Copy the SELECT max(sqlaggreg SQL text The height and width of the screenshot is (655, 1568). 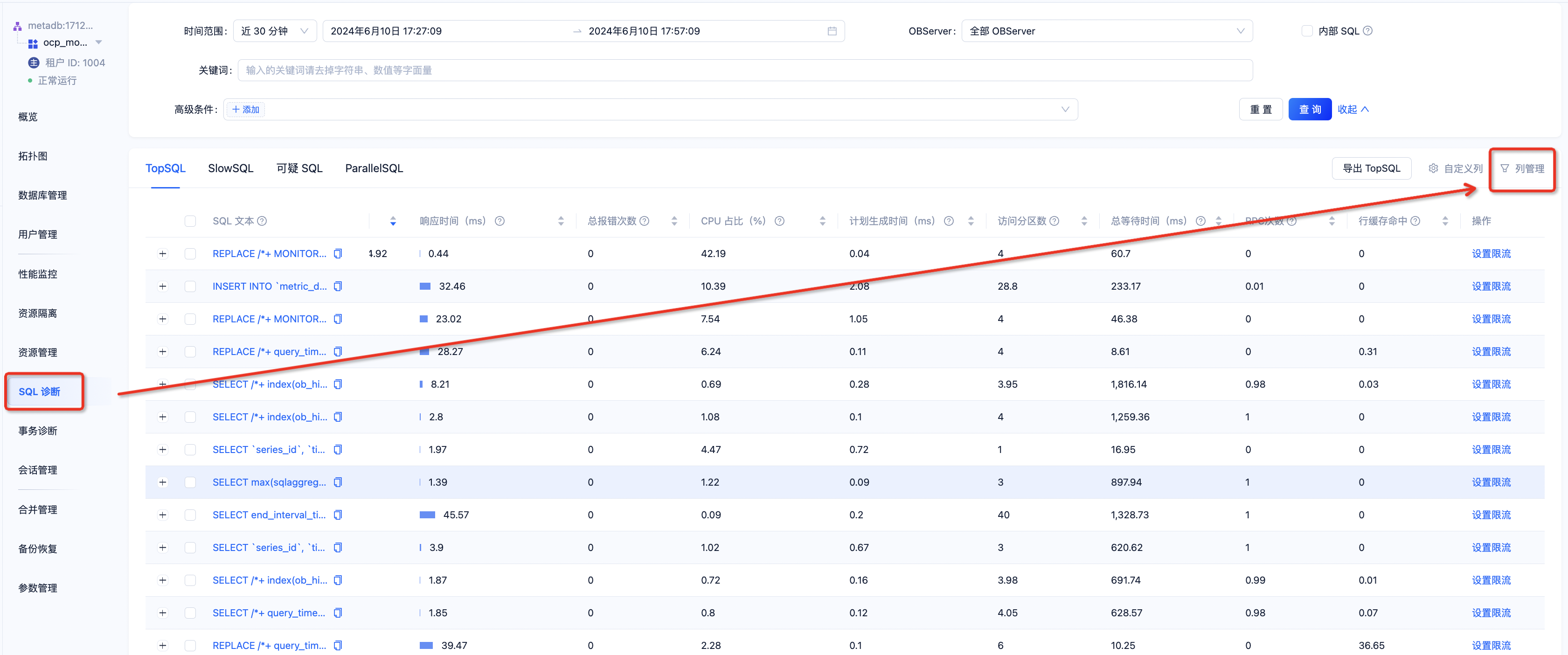tap(338, 482)
